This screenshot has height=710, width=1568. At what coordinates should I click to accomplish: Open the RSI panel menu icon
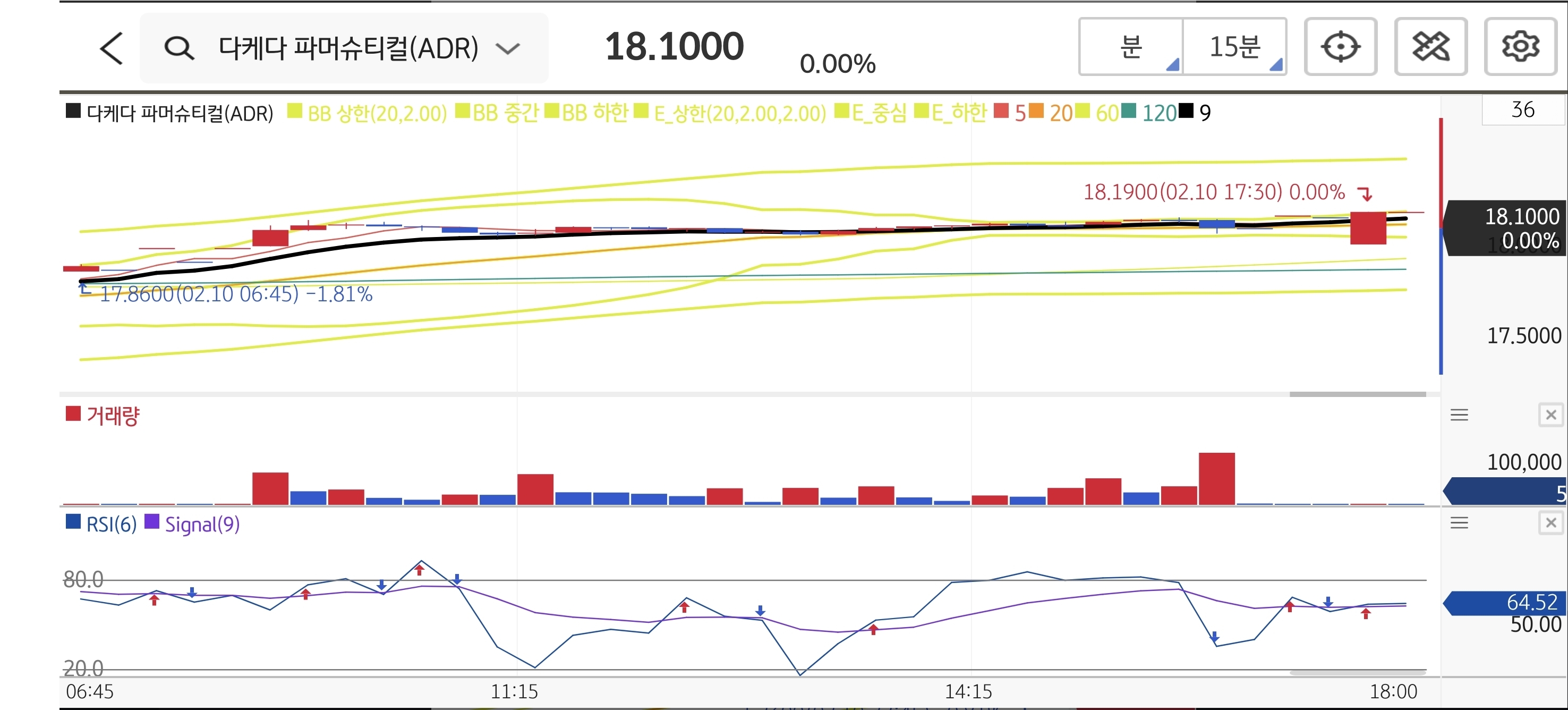click(1459, 523)
